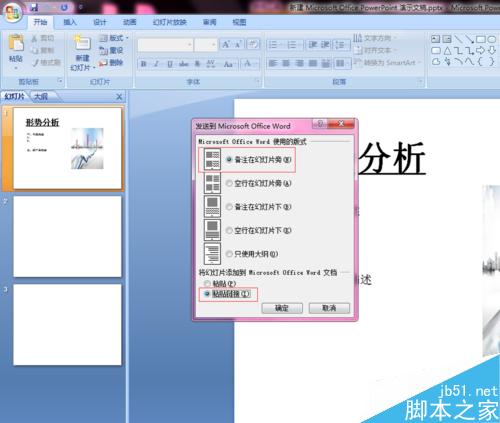Open the quick access toolbar customize arrow

(80, 7)
